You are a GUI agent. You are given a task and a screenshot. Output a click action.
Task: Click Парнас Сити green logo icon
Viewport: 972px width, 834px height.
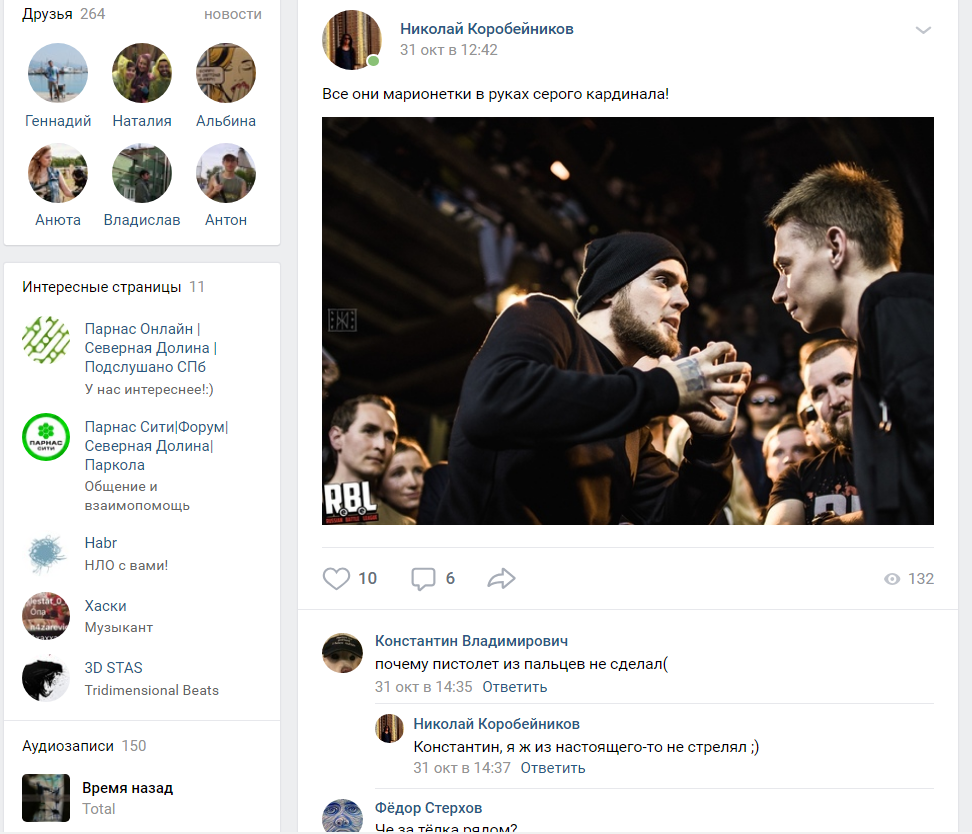point(46,437)
